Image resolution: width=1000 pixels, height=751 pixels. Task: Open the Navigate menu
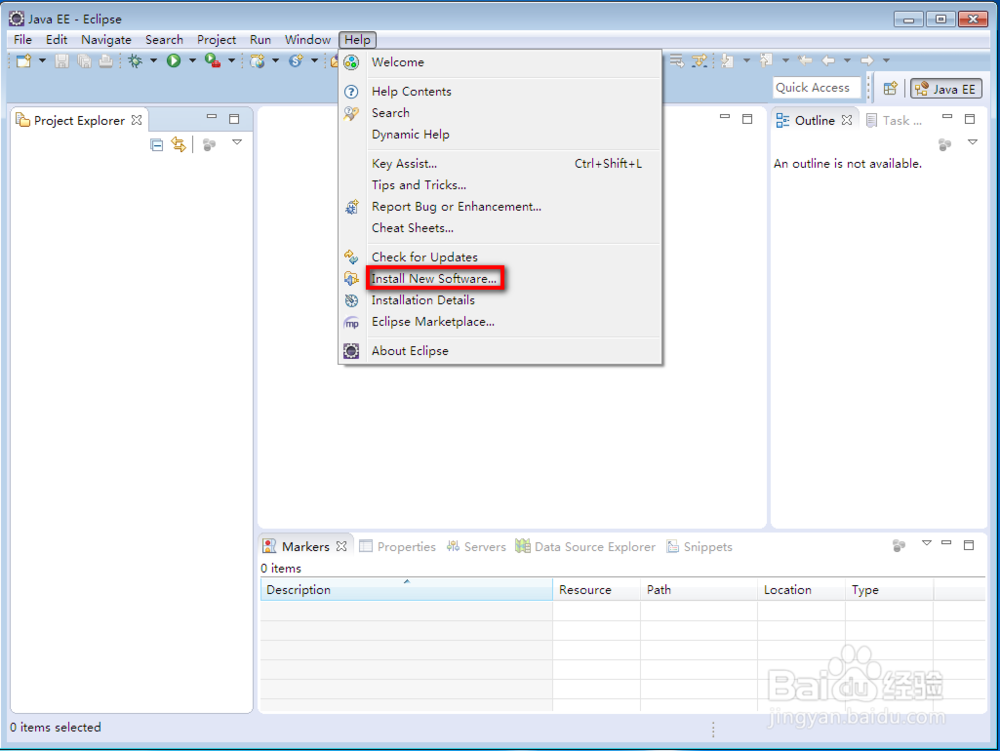(106, 40)
